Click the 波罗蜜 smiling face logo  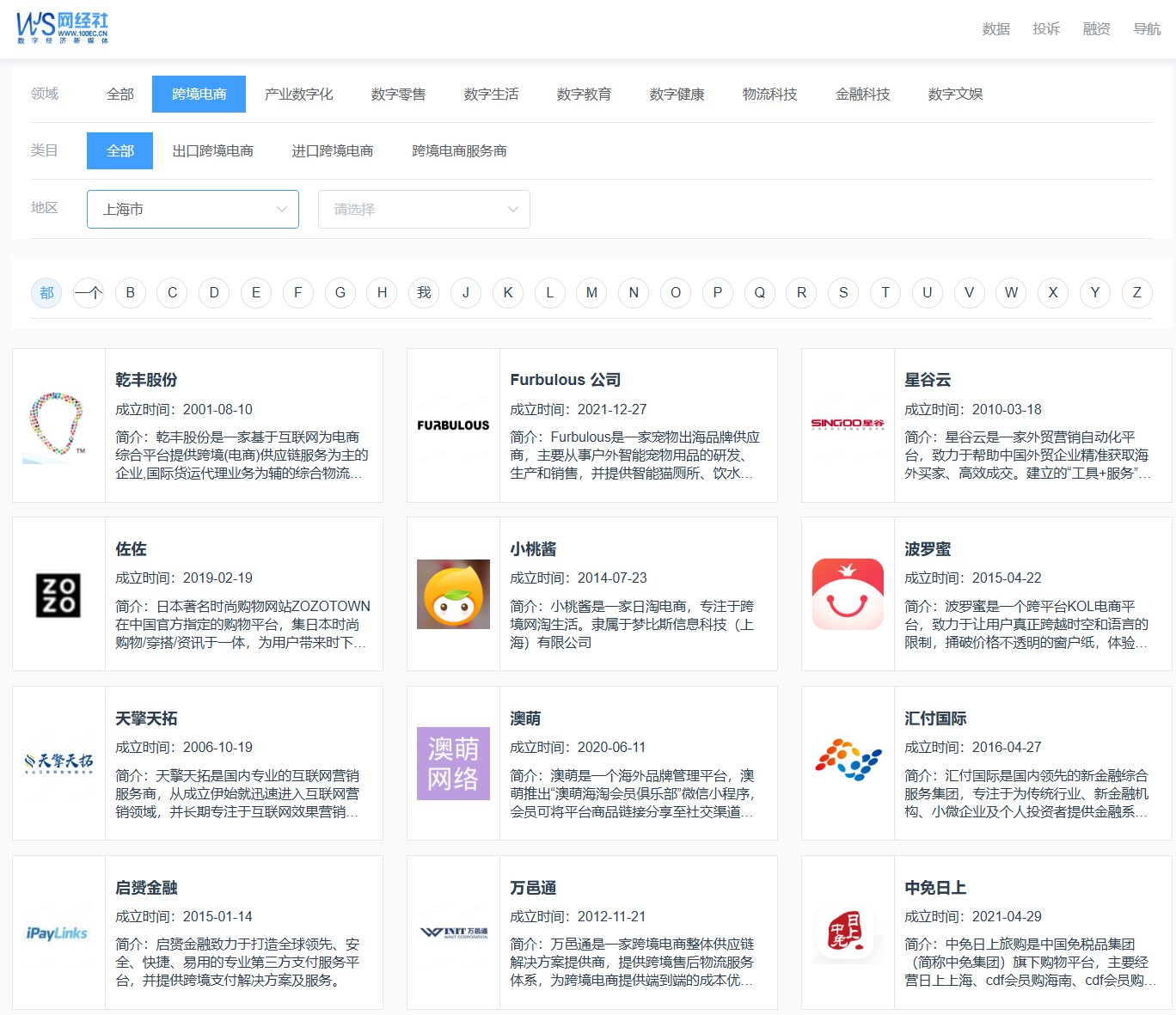848,594
